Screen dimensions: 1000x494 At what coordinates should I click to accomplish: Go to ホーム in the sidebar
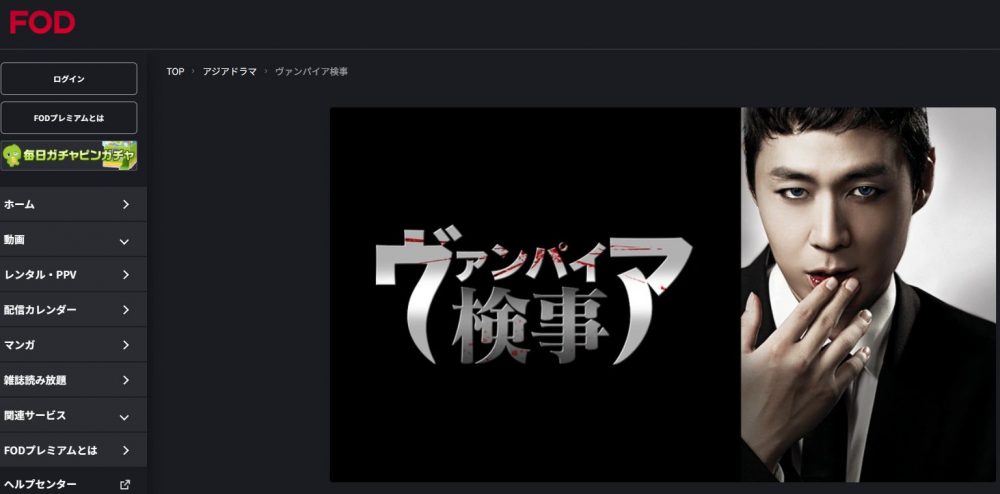point(73,205)
